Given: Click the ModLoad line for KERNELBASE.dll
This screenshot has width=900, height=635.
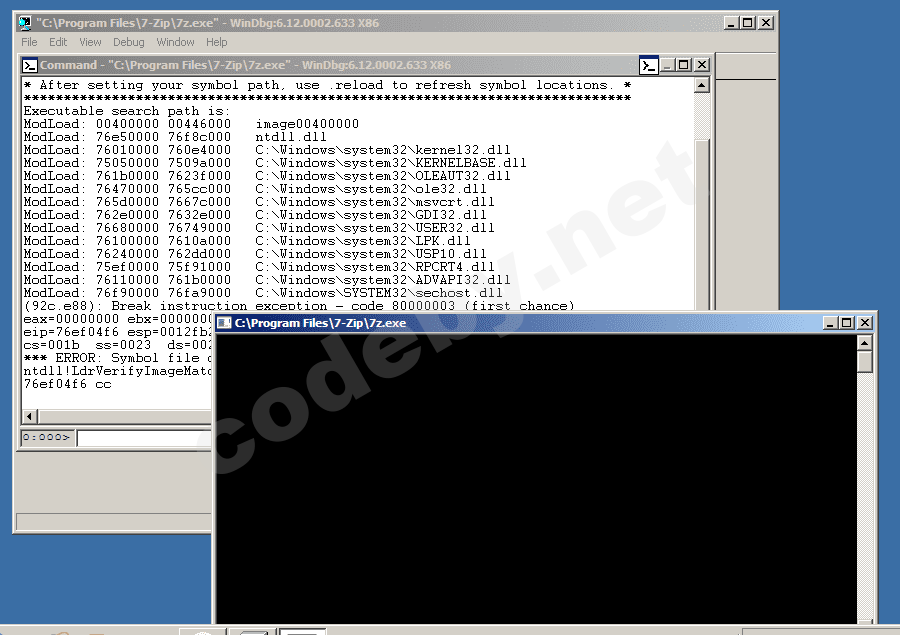Looking at the screenshot, I should 274,163.
